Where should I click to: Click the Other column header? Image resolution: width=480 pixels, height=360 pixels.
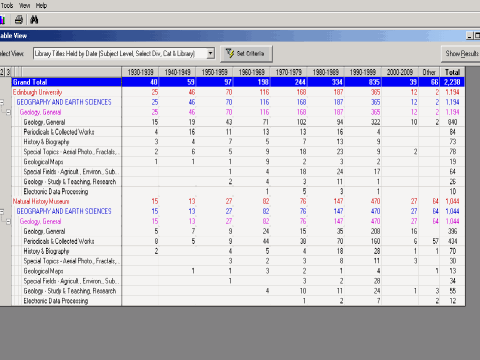click(429, 72)
